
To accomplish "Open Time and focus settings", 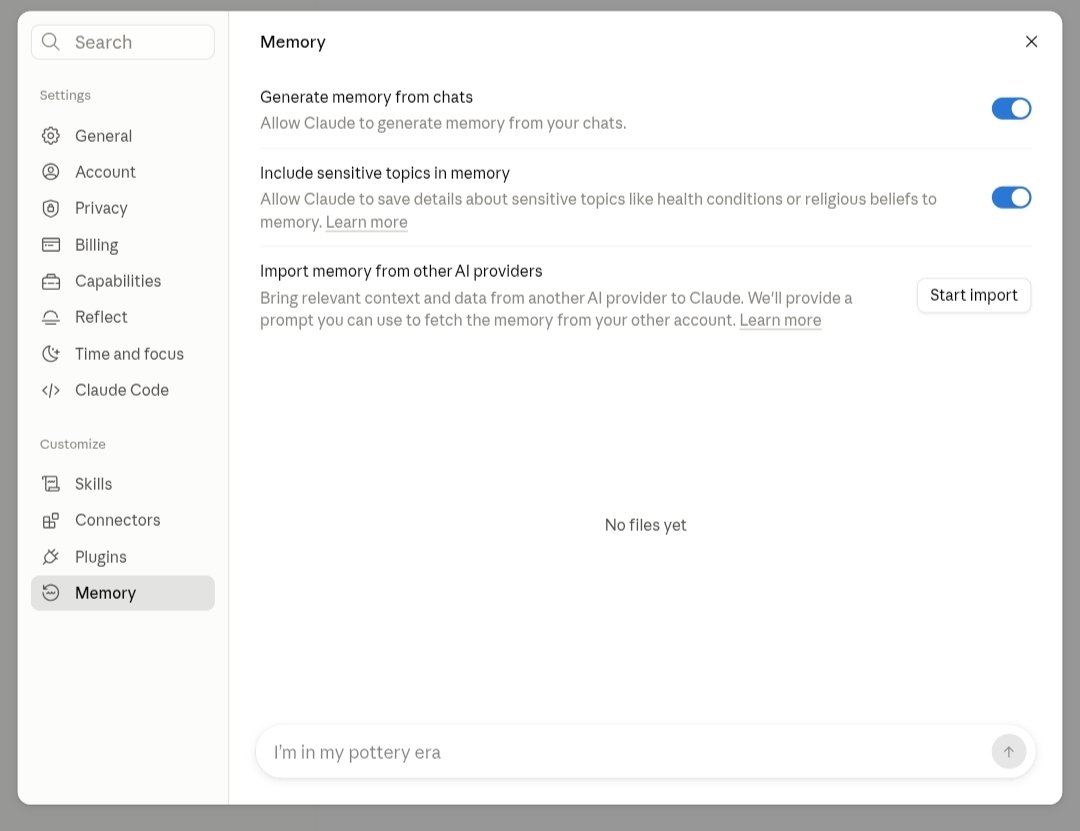I will click(123, 353).
